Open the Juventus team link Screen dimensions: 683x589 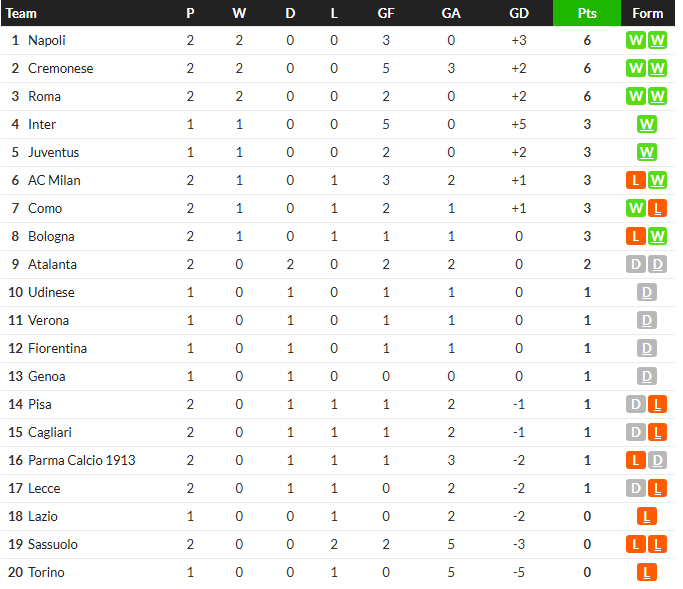tap(54, 152)
